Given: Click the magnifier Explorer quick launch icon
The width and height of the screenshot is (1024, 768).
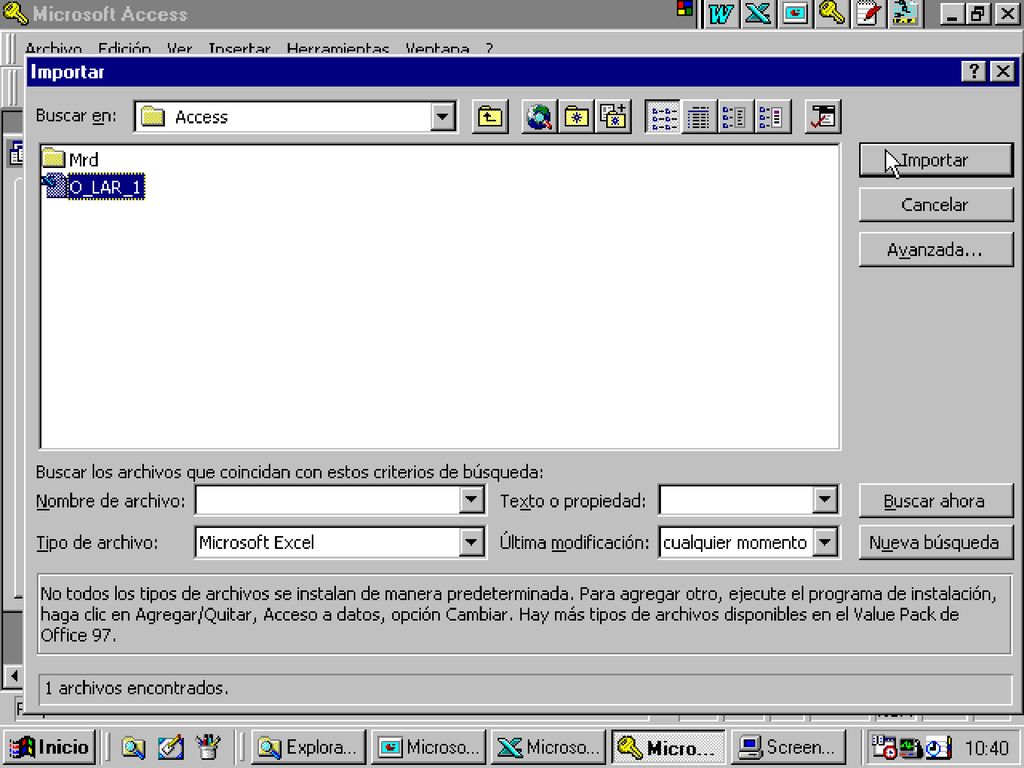Looking at the screenshot, I should pyautogui.click(x=133, y=748).
